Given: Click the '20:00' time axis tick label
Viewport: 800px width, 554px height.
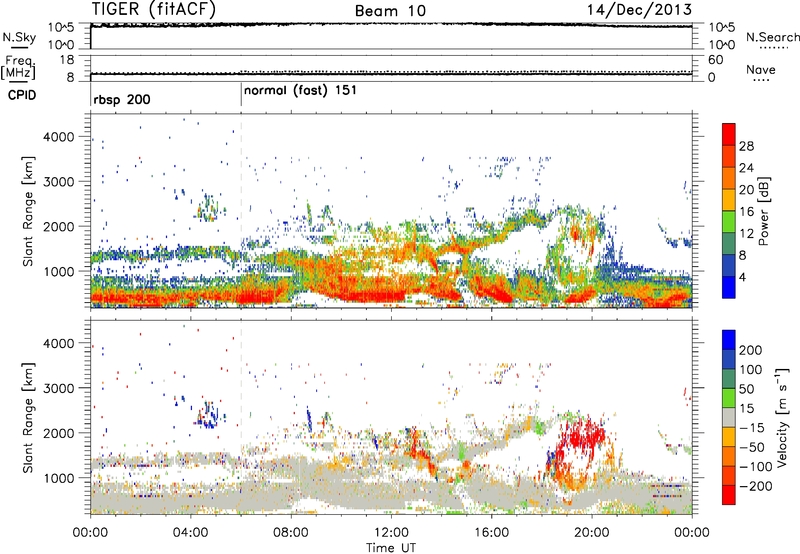Looking at the screenshot, I should coord(592,533).
